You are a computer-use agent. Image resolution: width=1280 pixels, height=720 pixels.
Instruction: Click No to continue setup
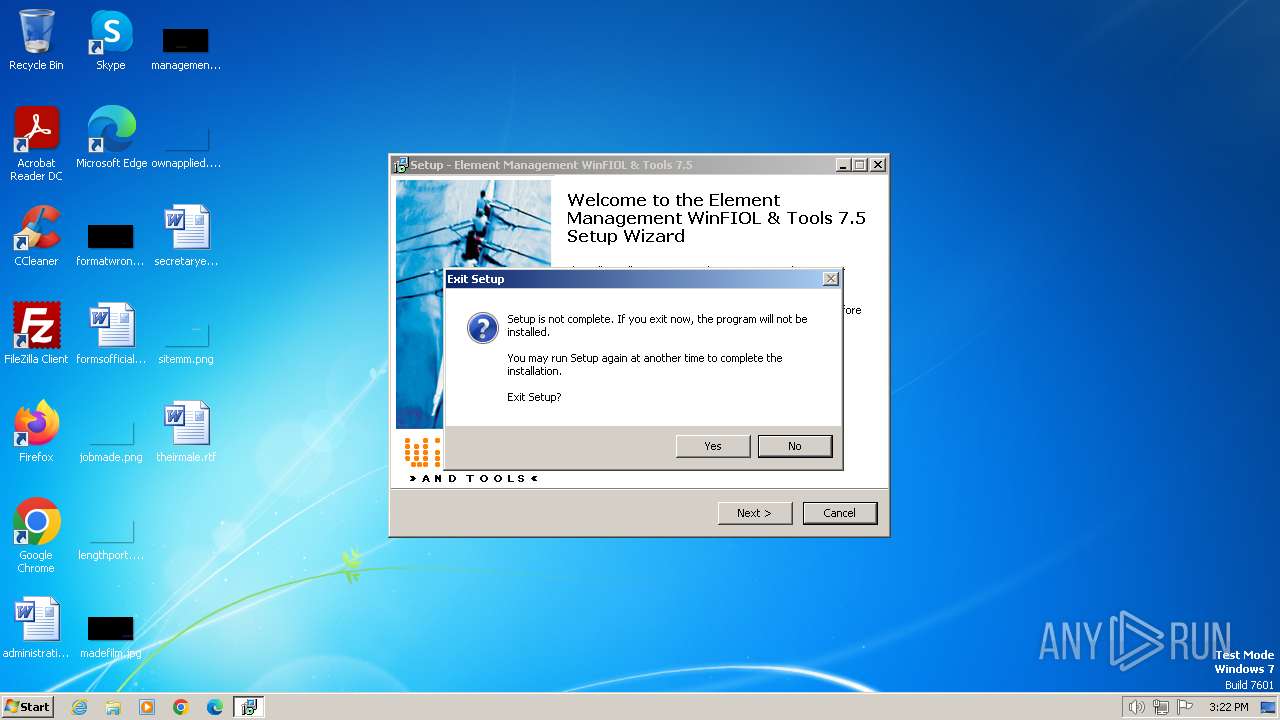tap(795, 446)
